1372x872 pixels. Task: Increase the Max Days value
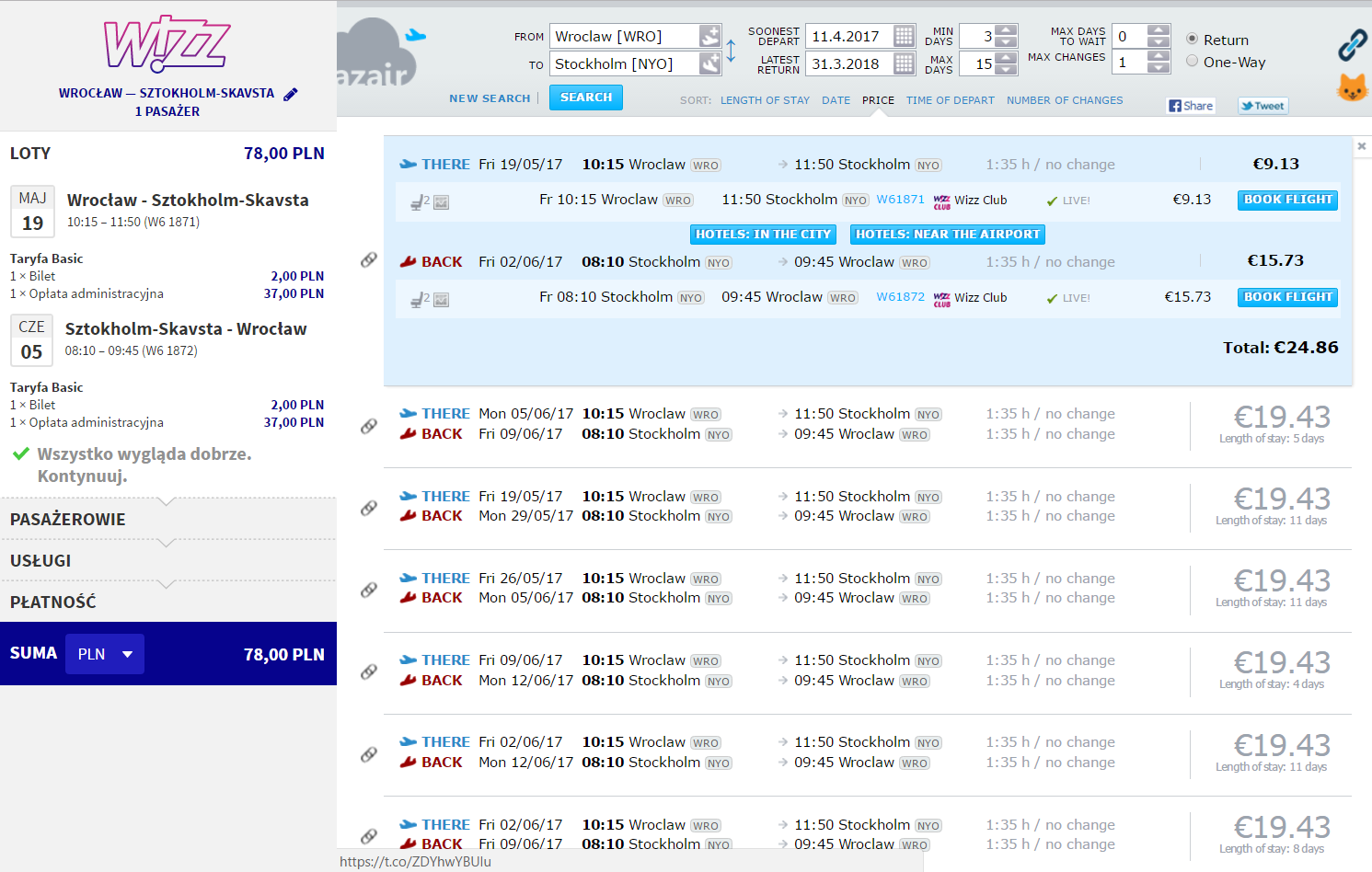pyautogui.click(x=1008, y=58)
